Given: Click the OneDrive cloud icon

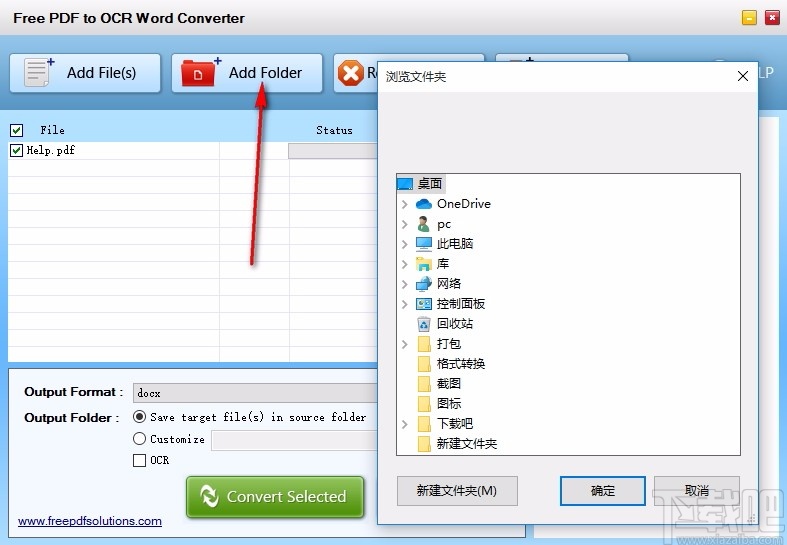Looking at the screenshot, I should tap(424, 204).
